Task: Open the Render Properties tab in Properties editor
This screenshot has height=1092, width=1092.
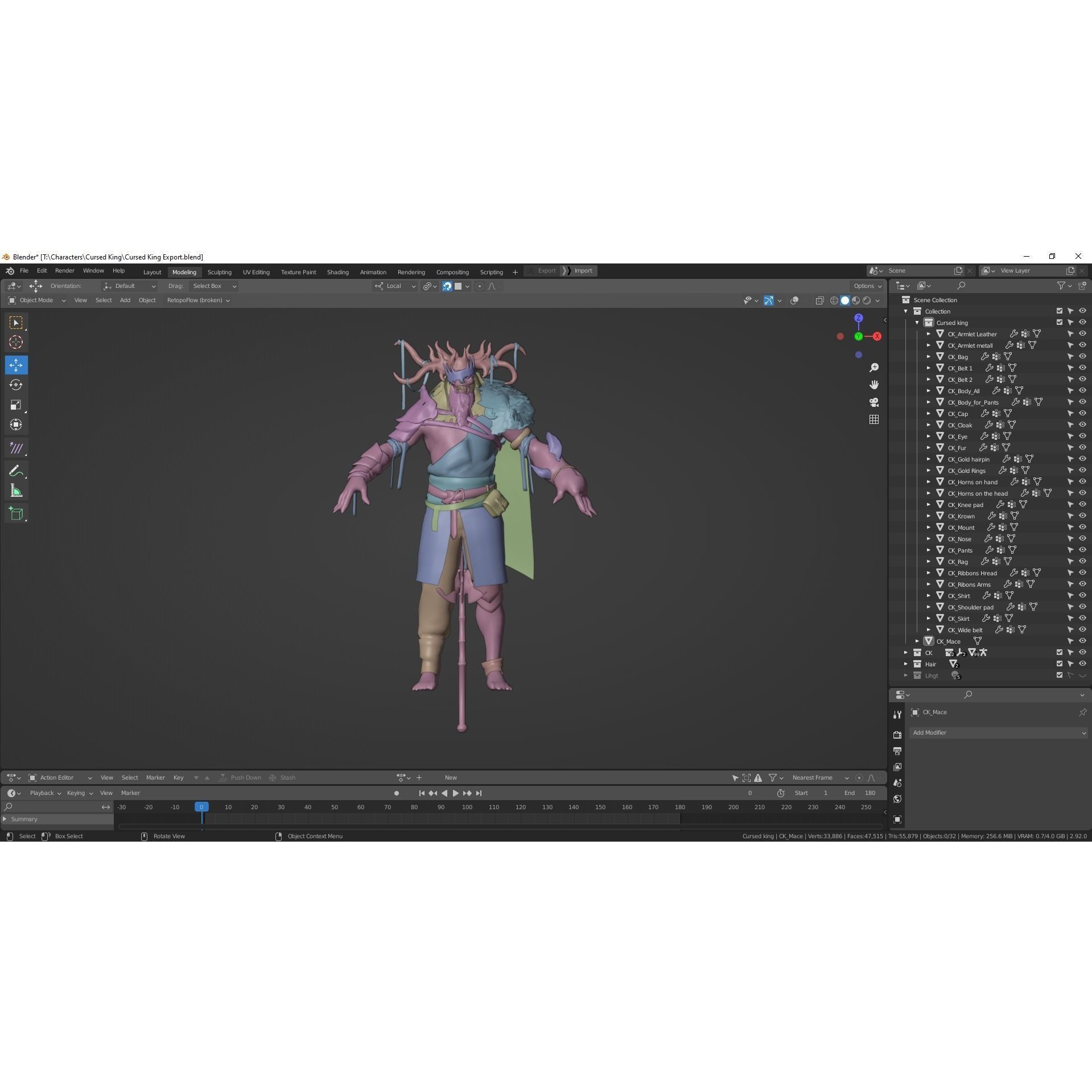Action: click(897, 734)
